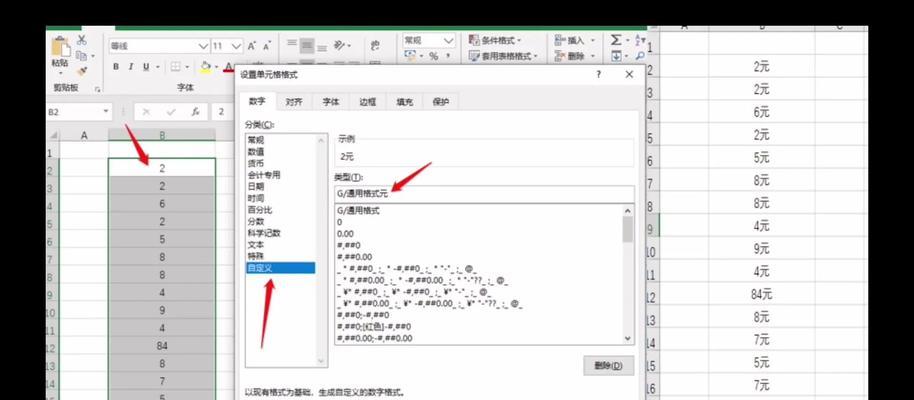Click the Fill down icon below AutoSum
The height and width of the screenshot is (400, 914).
coord(616,56)
